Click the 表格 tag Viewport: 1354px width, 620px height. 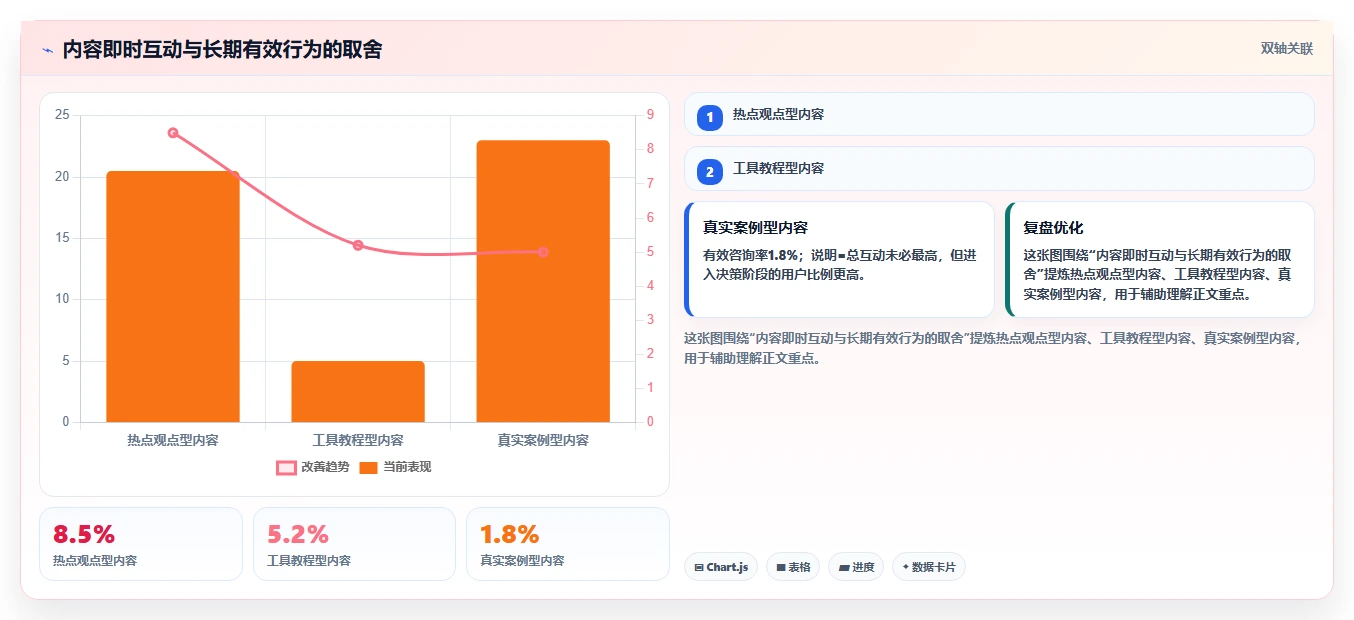click(x=793, y=567)
